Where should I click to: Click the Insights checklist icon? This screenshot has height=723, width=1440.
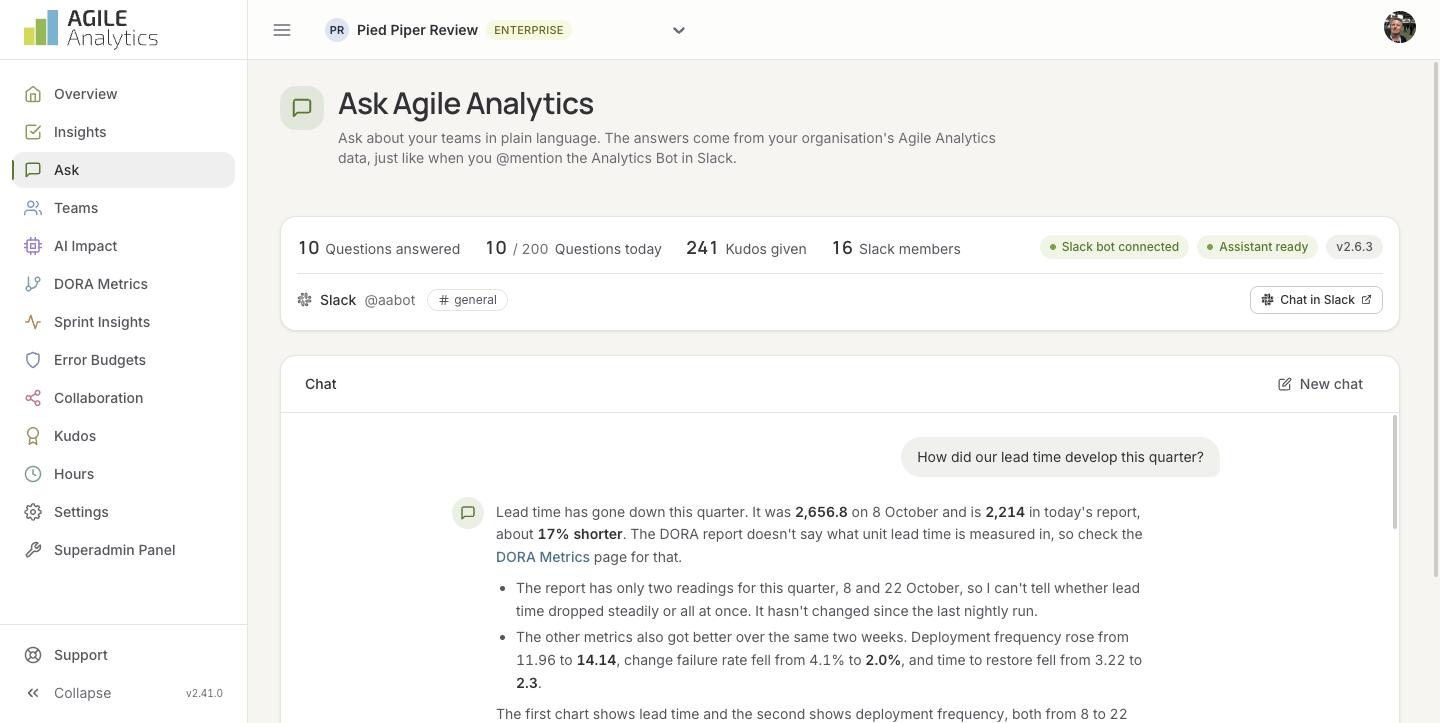click(x=33, y=132)
